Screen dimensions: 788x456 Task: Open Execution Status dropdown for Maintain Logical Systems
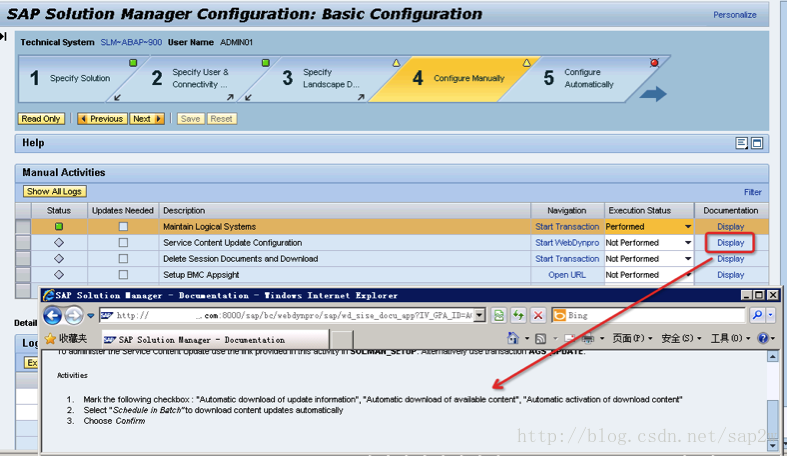tap(688, 227)
